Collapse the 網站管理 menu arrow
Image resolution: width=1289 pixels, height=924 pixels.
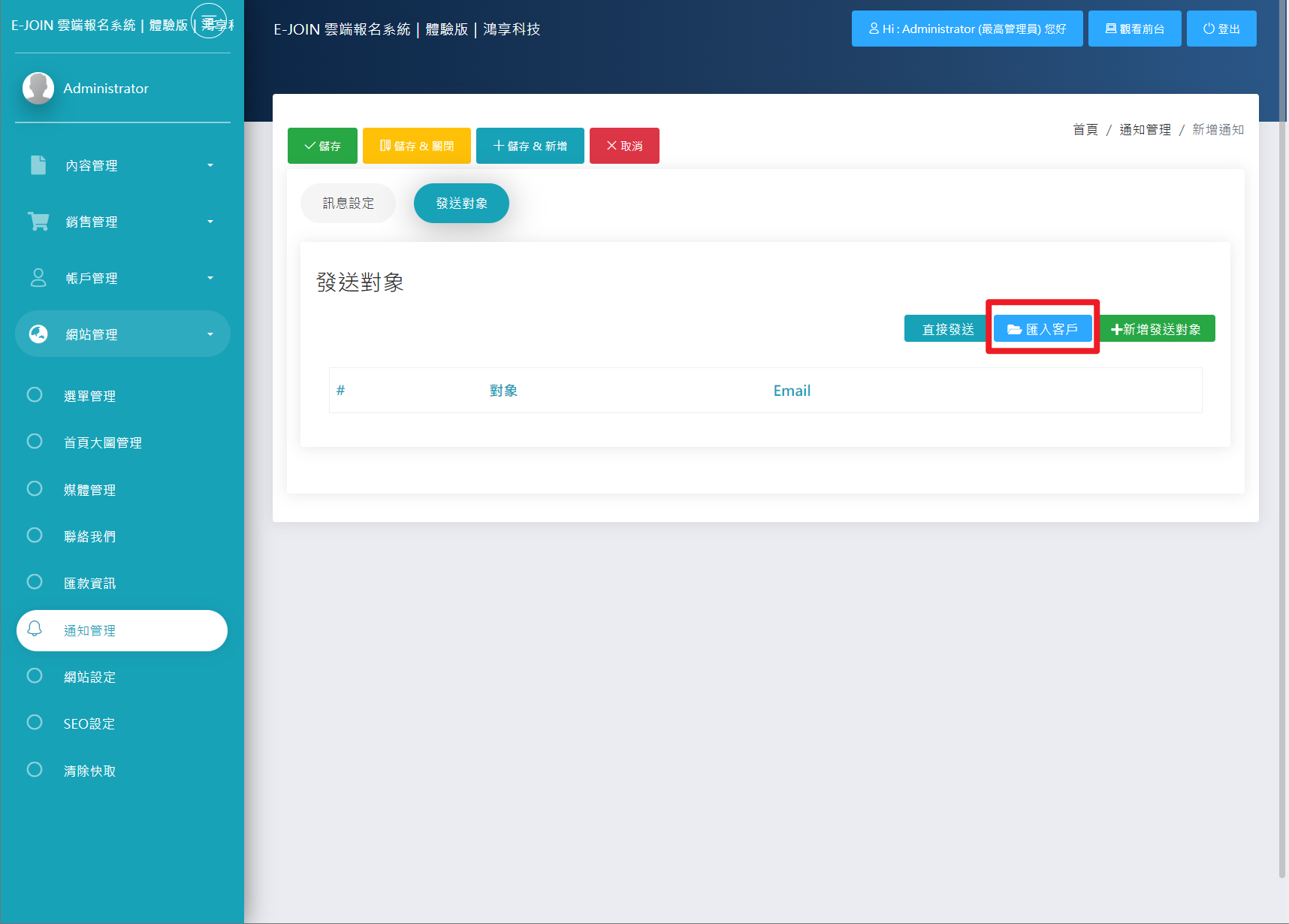coord(210,334)
